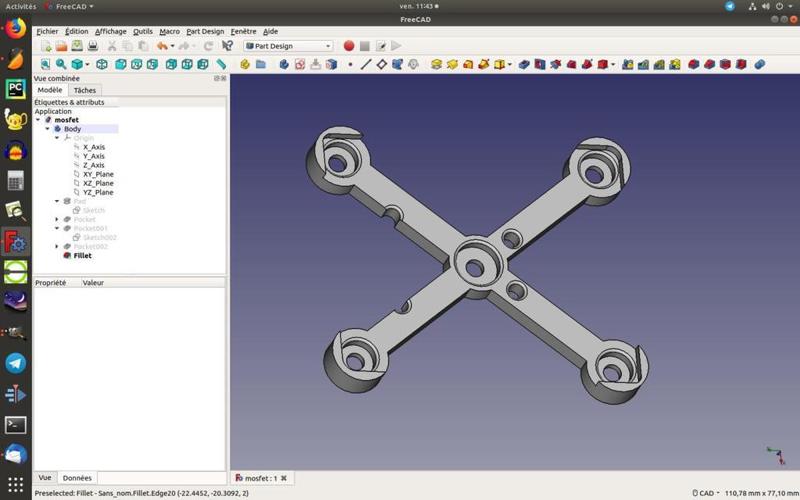Click the red macro record button
The image size is (800, 500).
[349, 46]
